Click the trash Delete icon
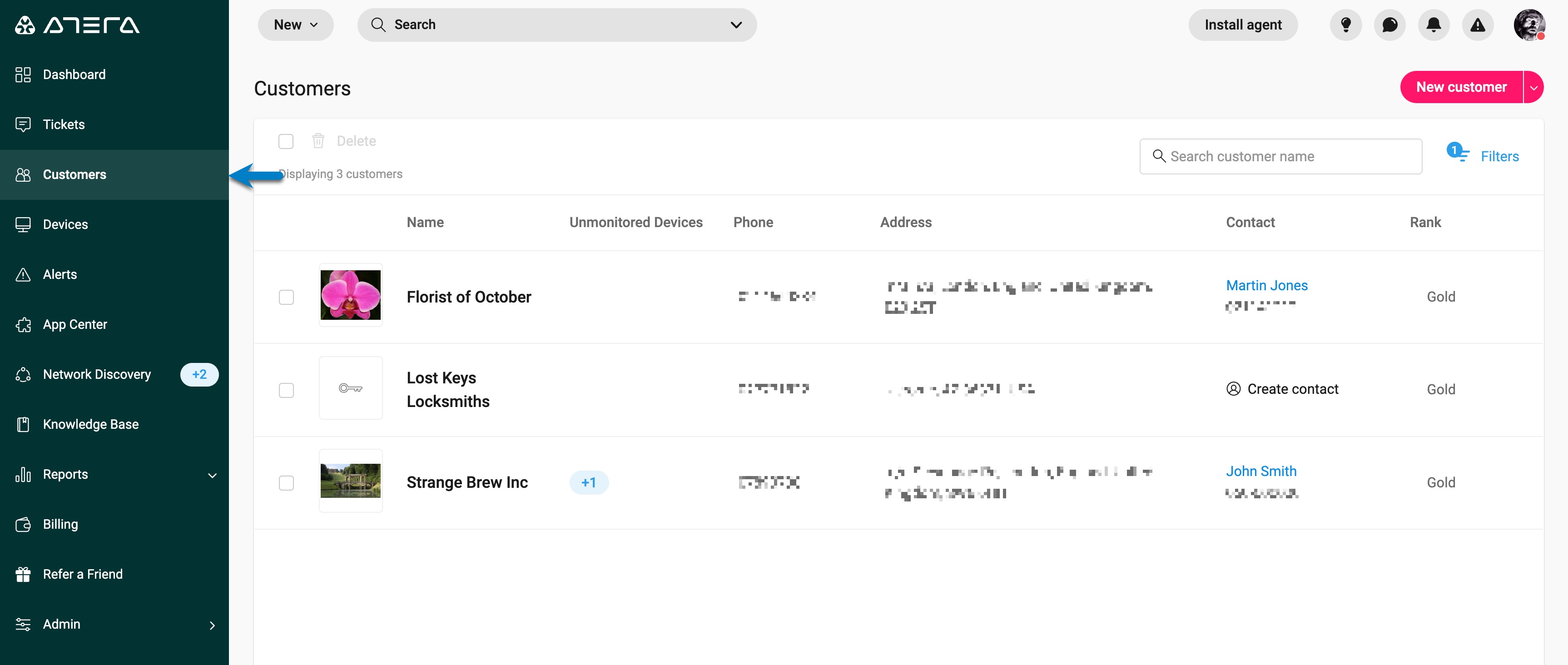 (318, 141)
